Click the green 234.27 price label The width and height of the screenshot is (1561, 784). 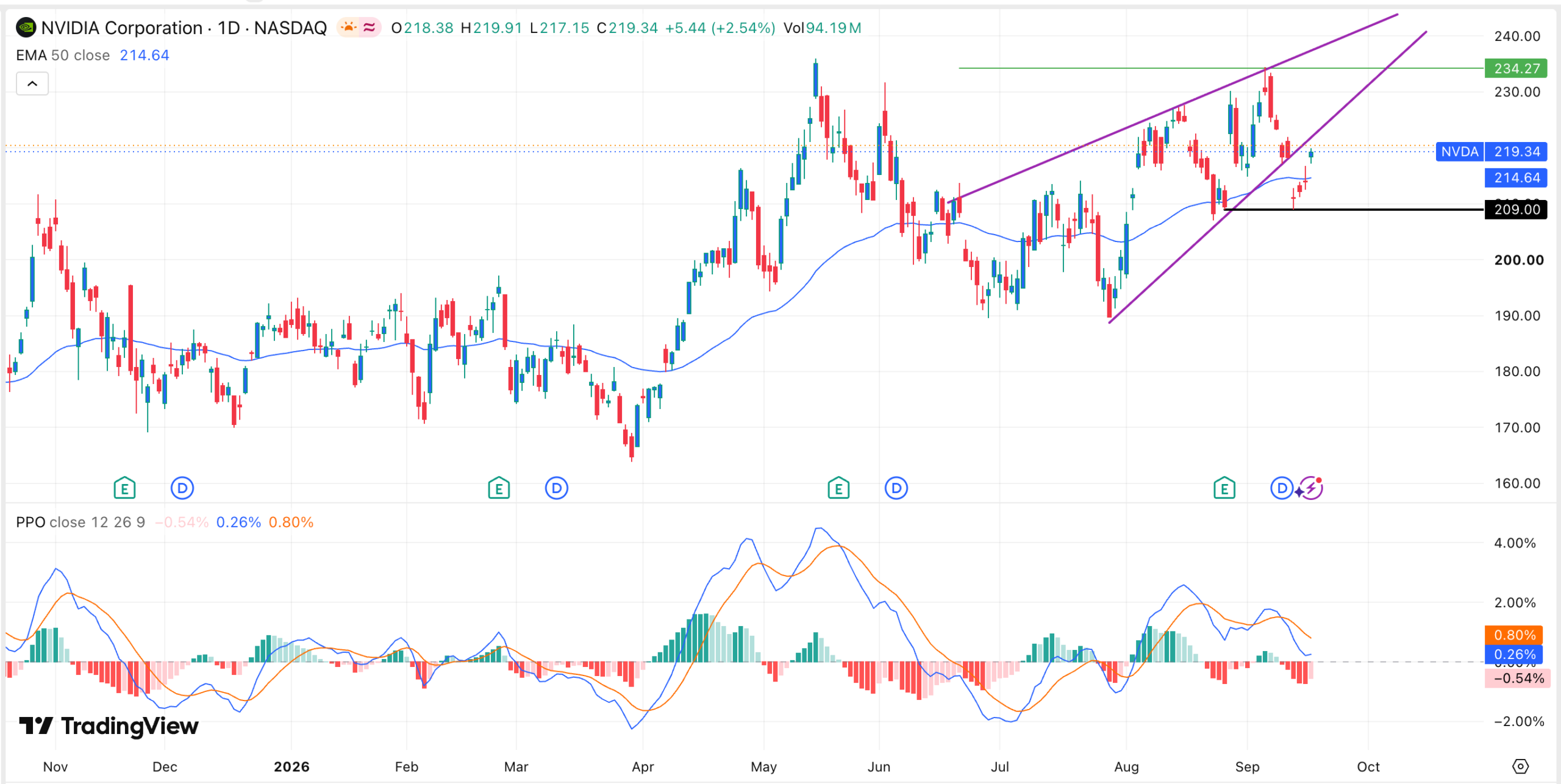[1516, 68]
